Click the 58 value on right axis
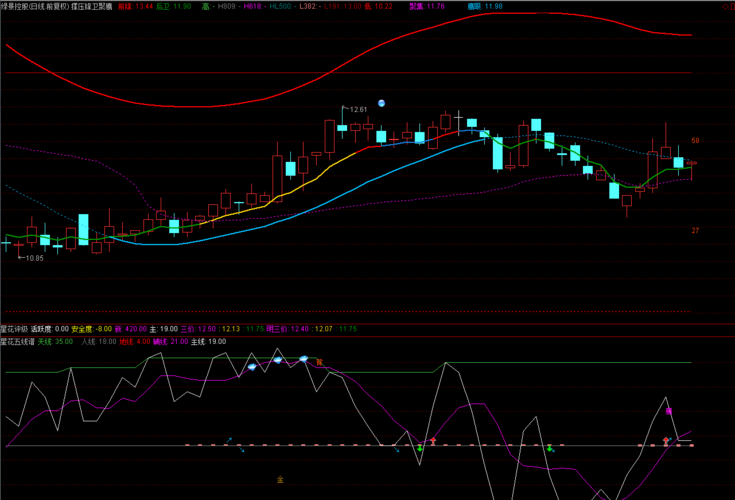Screen dimensions: 735x500 coord(695,141)
